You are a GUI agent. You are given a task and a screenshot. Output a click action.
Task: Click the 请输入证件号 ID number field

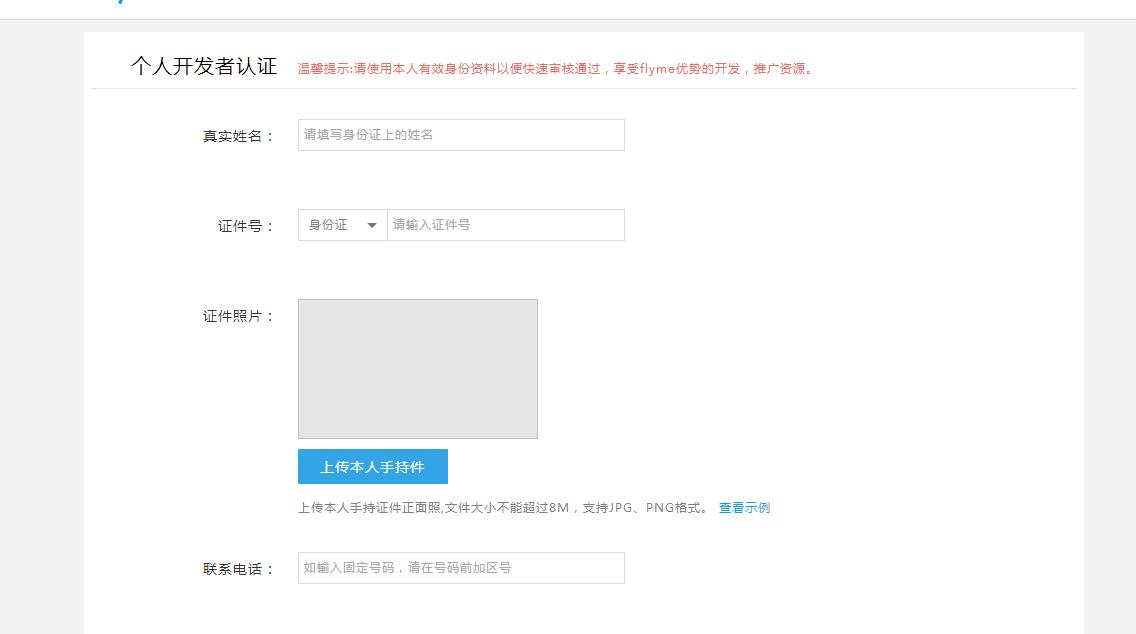pos(505,224)
